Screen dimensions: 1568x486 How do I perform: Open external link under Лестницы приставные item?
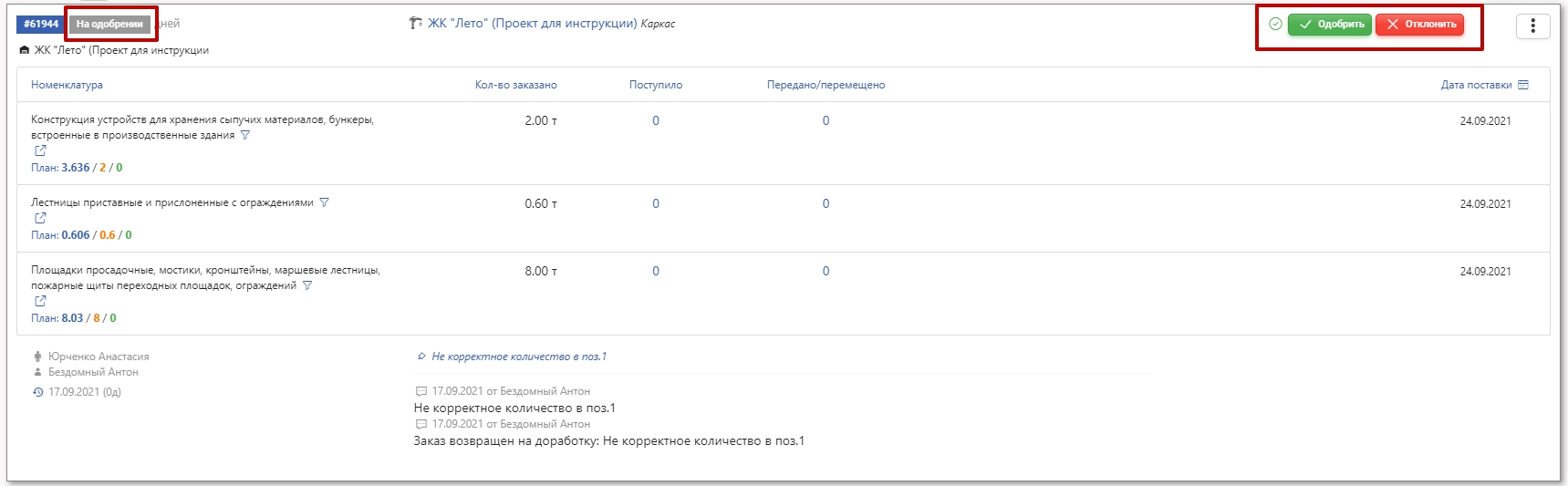pyautogui.click(x=40, y=218)
